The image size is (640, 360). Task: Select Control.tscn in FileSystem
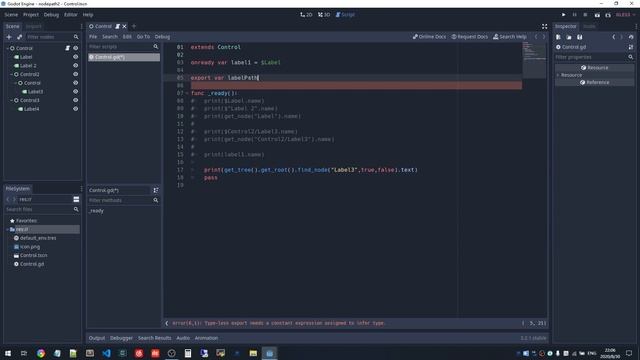coord(33,256)
